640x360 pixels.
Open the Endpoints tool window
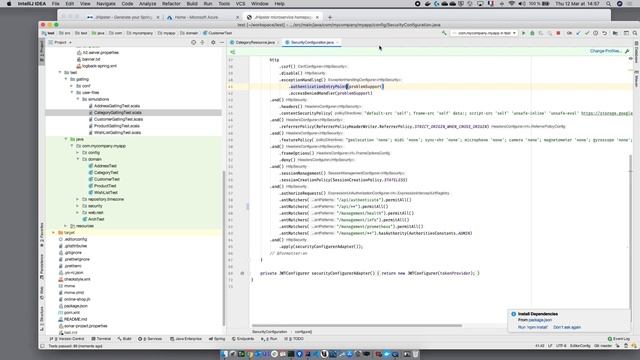tap(243, 339)
